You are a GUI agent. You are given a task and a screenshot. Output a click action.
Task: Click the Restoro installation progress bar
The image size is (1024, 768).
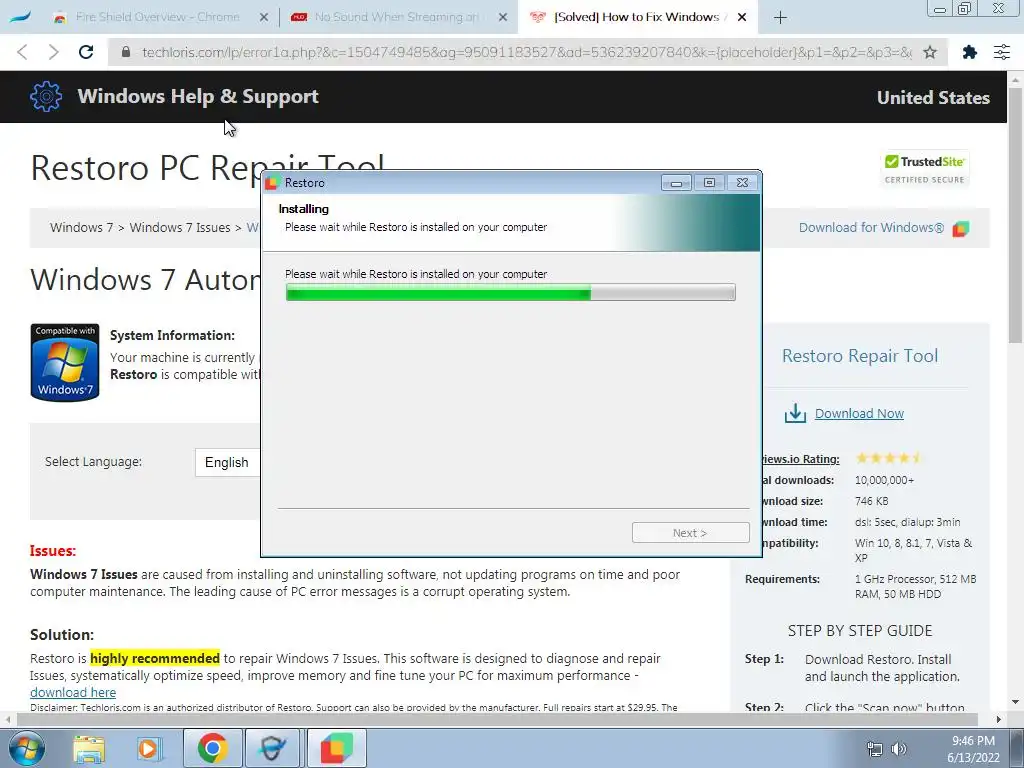(x=510, y=293)
